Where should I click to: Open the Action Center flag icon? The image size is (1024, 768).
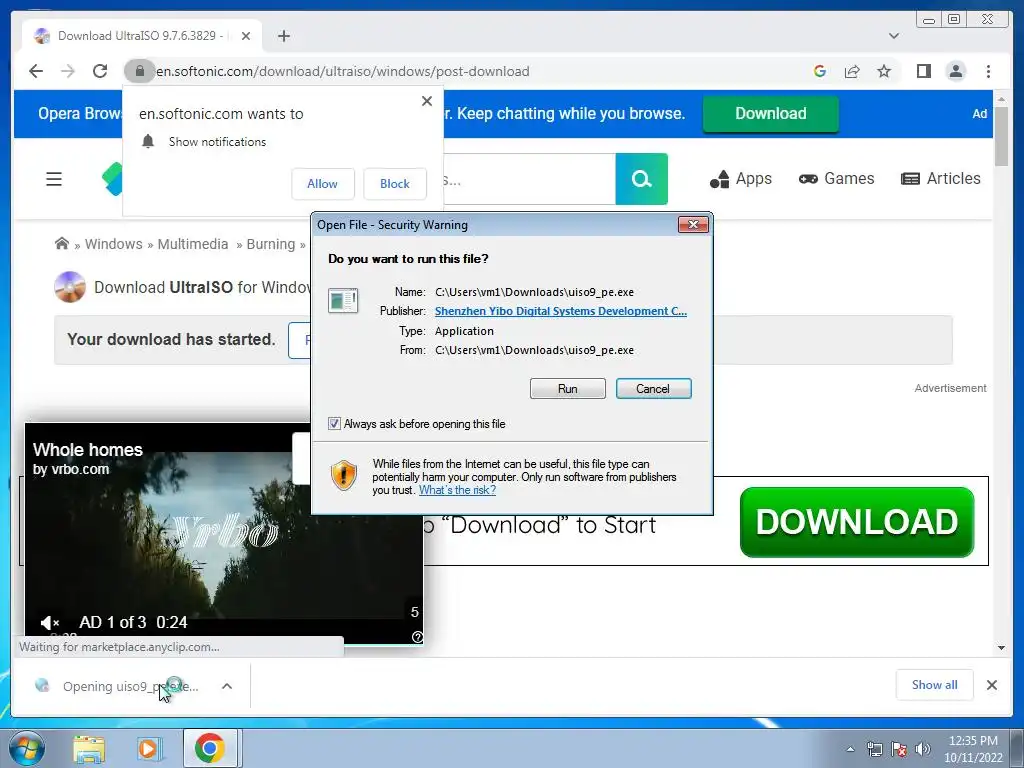pos(899,749)
